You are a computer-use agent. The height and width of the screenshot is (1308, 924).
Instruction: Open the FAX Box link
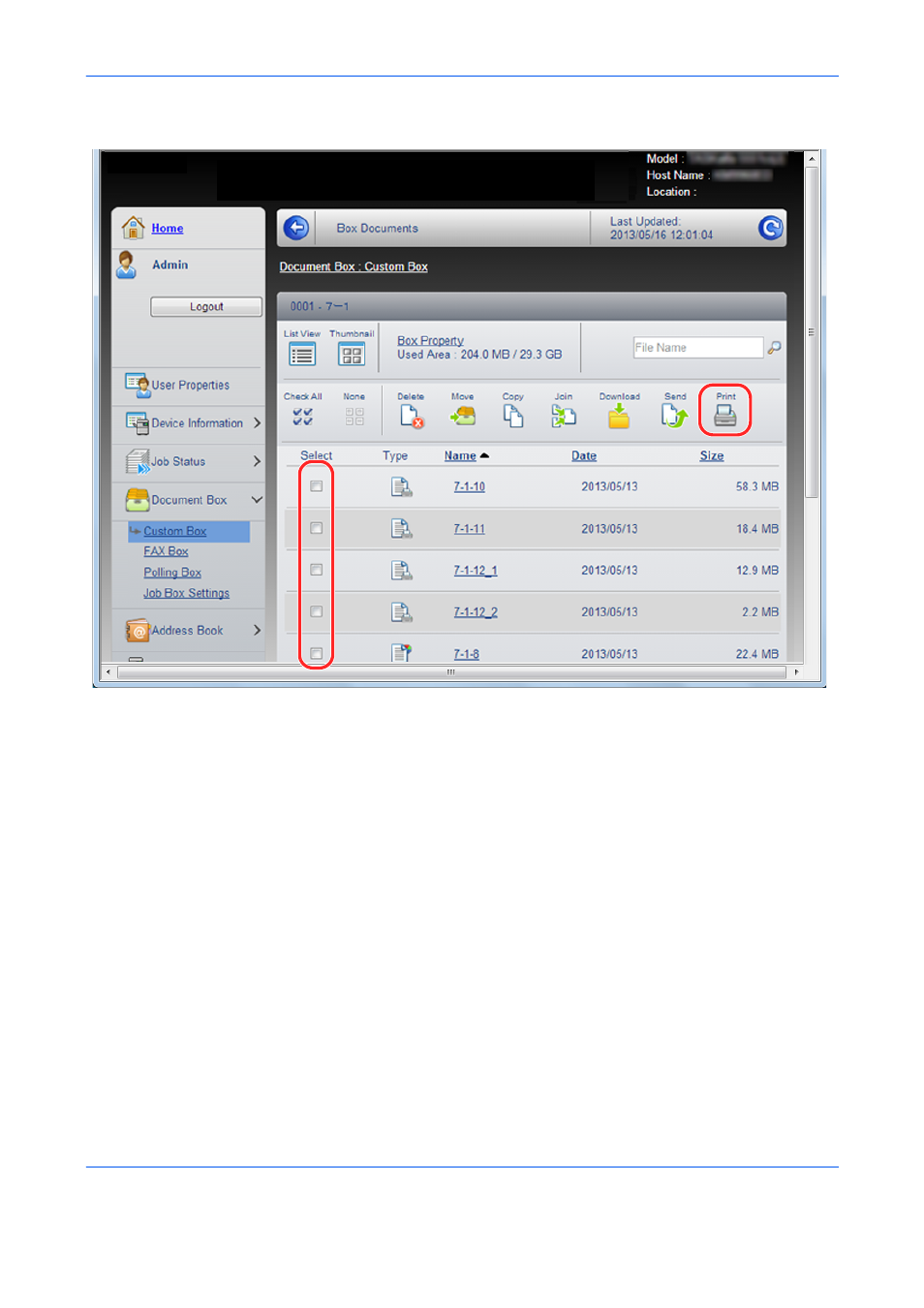pos(166,551)
